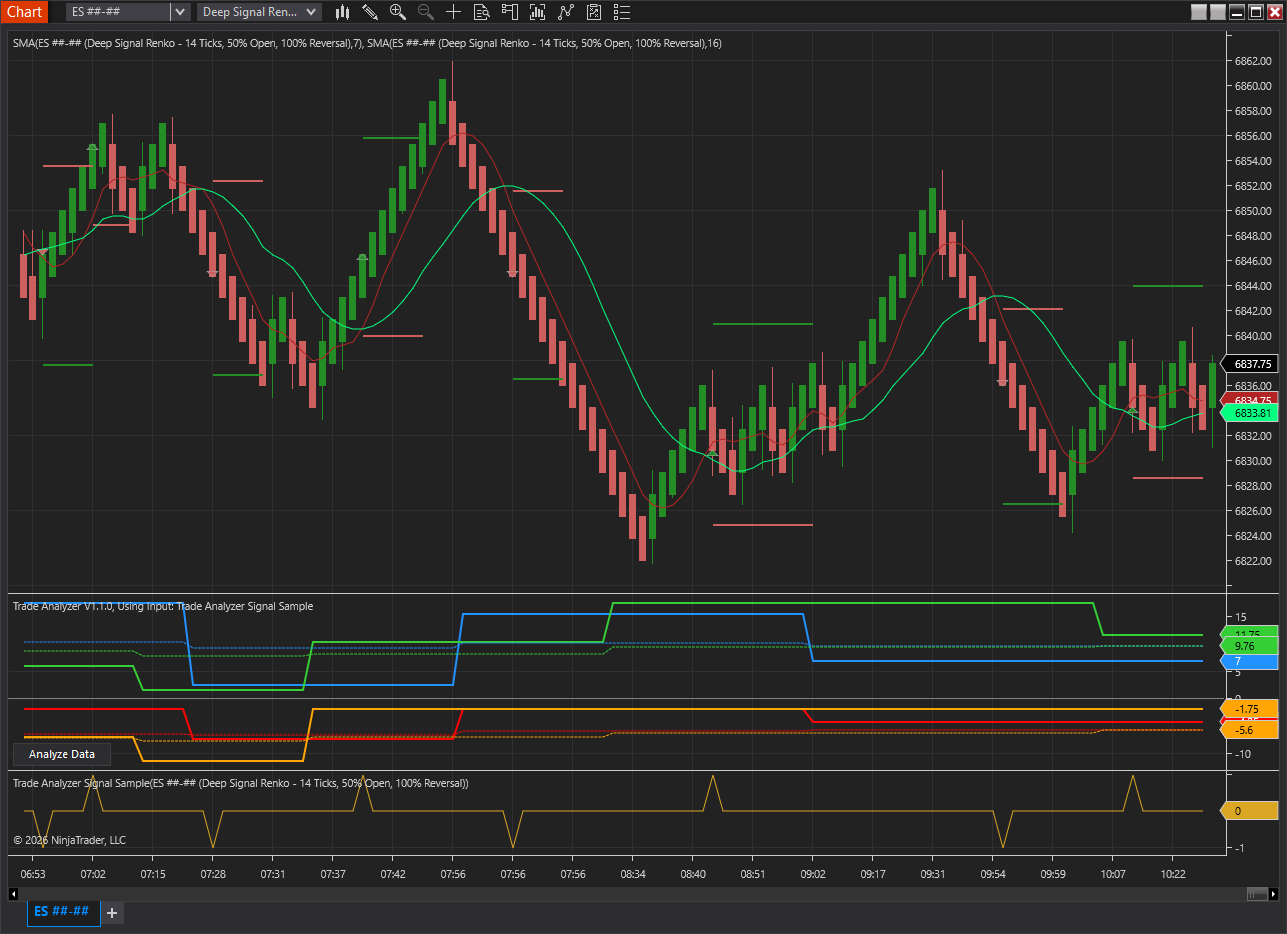Click the blue 7 value marker
Screen dimensions: 1287x934
click(x=1250, y=662)
